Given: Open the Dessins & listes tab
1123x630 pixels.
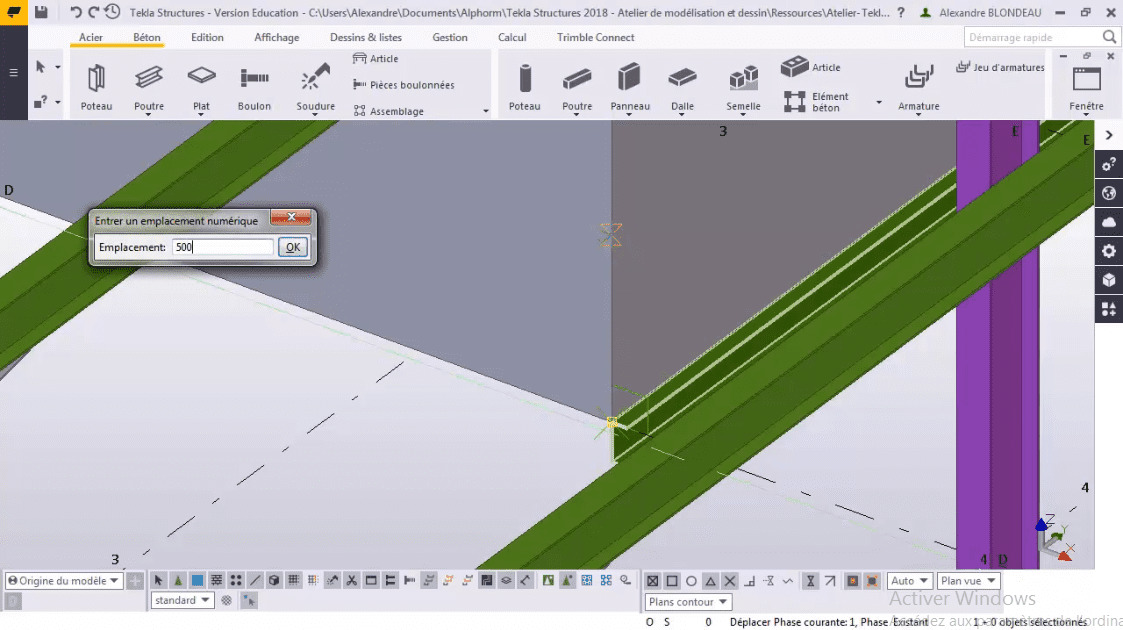Looking at the screenshot, I should (x=365, y=37).
